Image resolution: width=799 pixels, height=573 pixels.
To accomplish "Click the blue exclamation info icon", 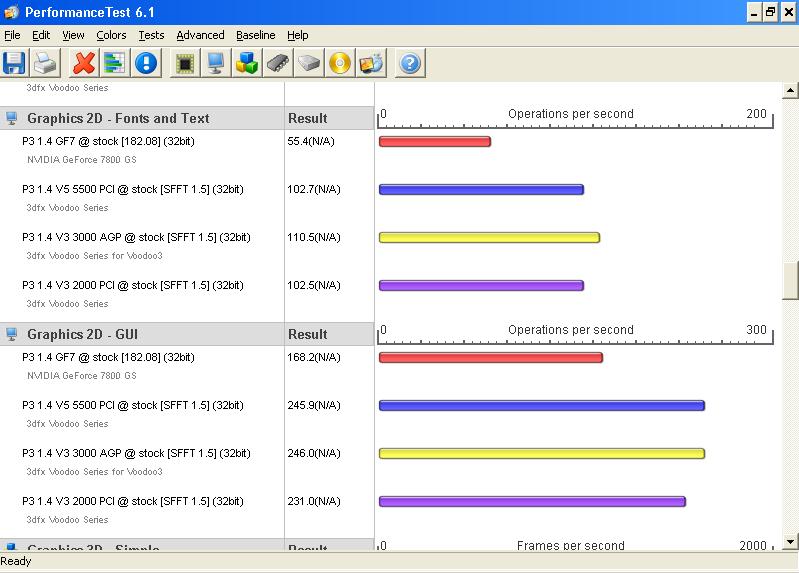I will click(146, 64).
